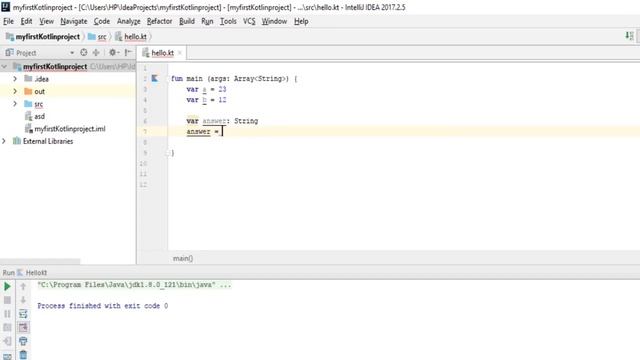
Task: Click line number 7 in the gutter
Action: (x=144, y=131)
